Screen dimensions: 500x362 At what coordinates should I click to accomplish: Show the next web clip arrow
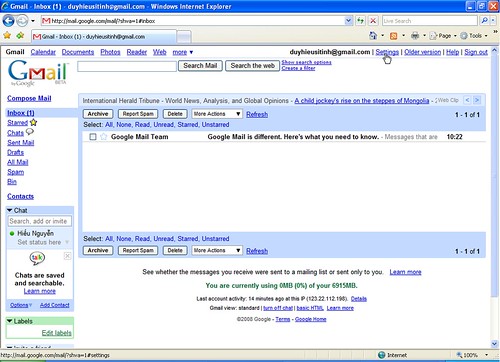click(477, 100)
